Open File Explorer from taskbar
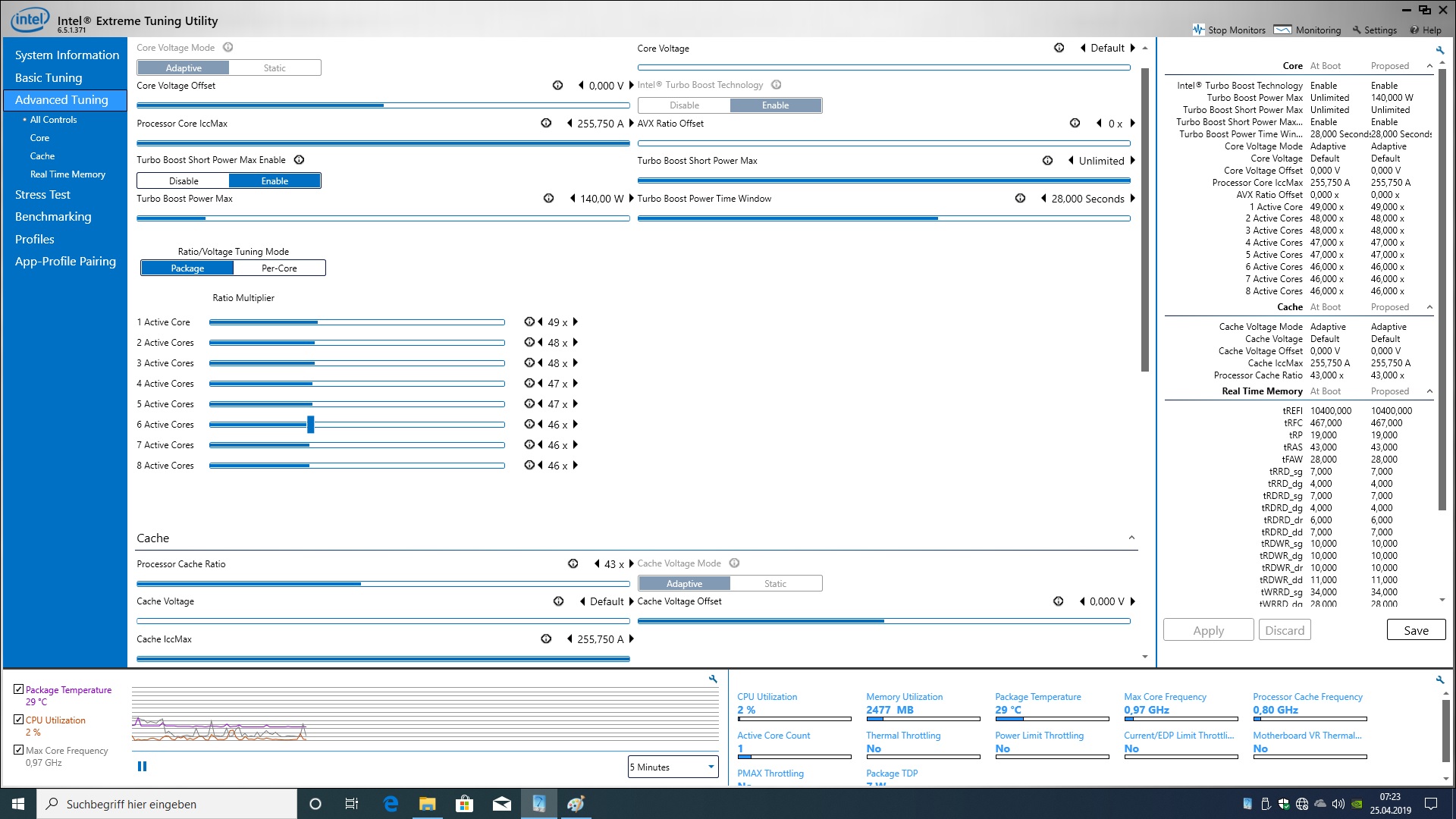The width and height of the screenshot is (1456, 819). click(428, 804)
